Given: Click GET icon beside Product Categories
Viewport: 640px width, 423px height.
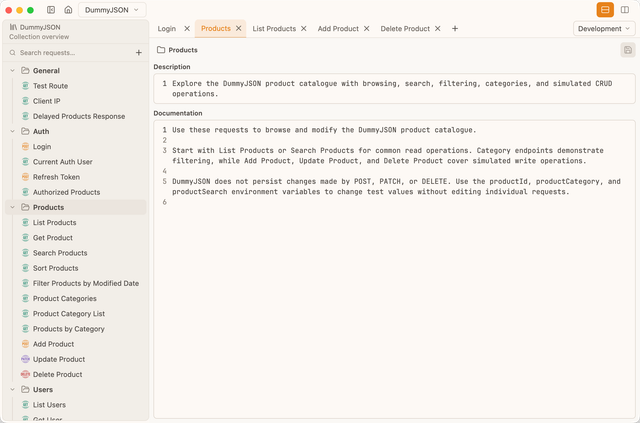Looking at the screenshot, I should 25,298.
